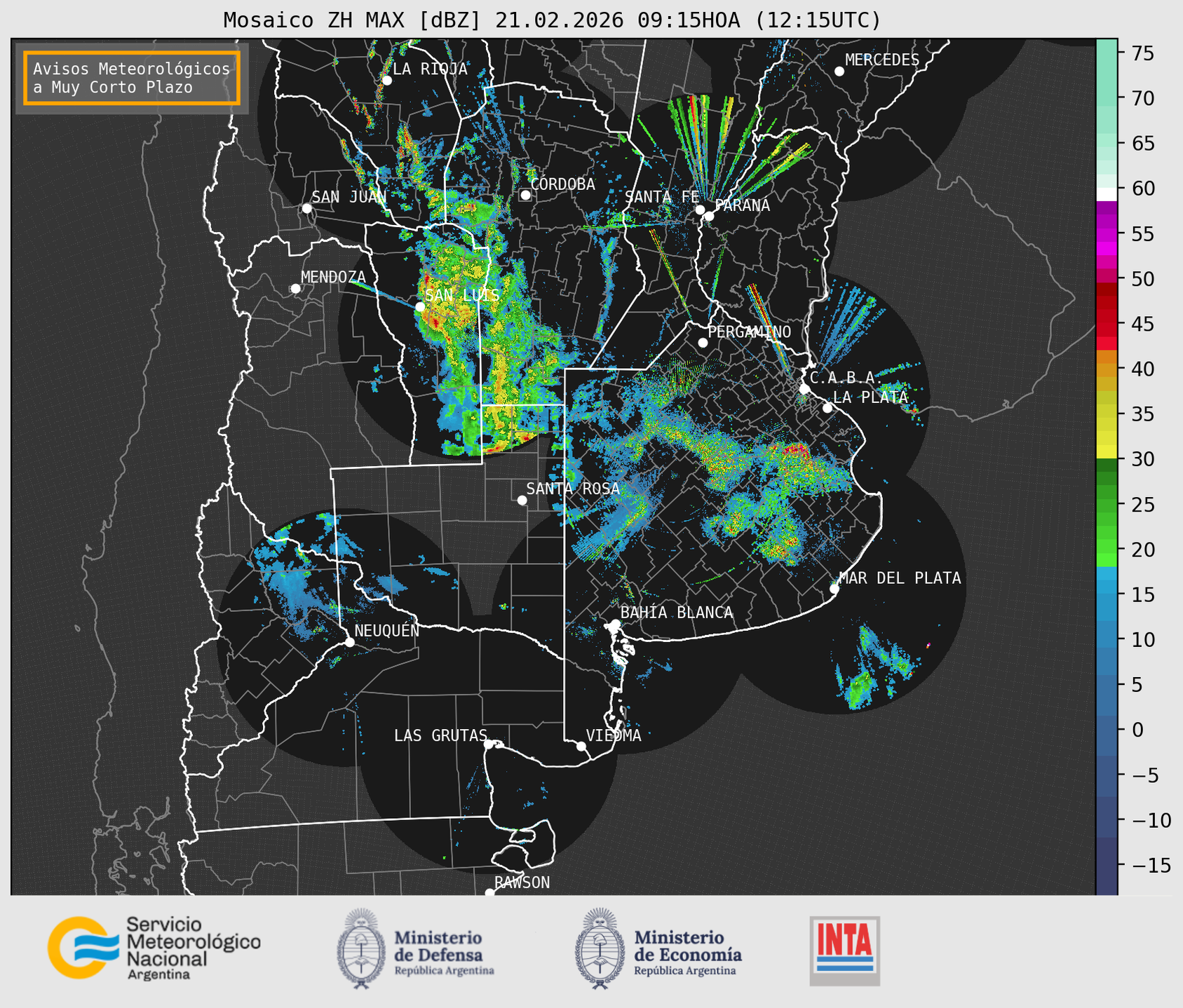Click the white 60 dBZ band on colorbar

pyautogui.click(x=1106, y=193)
